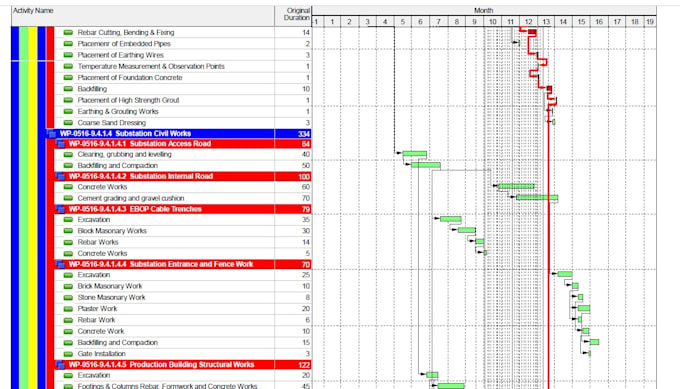
Task: Click the Month timescale header
Action: (484, 10)
